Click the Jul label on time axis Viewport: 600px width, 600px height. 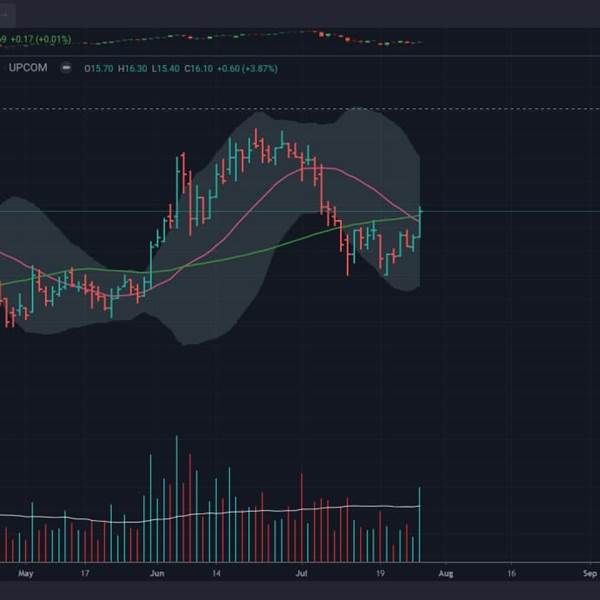(x=302, y=573)
